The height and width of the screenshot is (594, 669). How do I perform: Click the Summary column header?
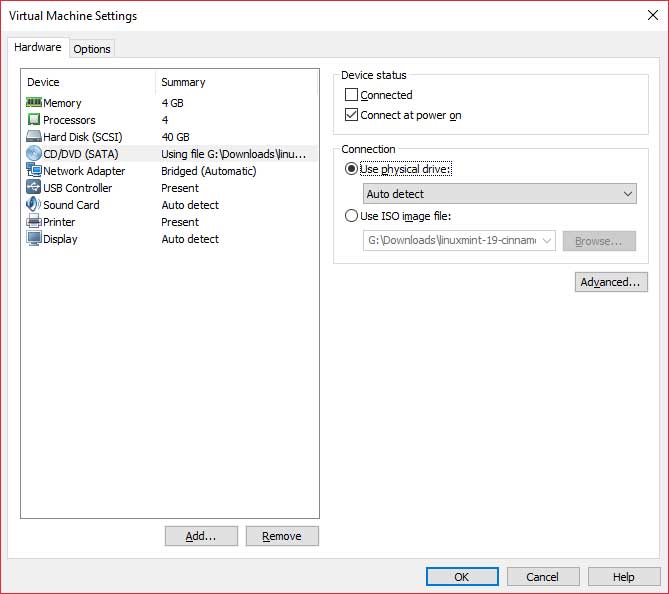pos(183,82)
